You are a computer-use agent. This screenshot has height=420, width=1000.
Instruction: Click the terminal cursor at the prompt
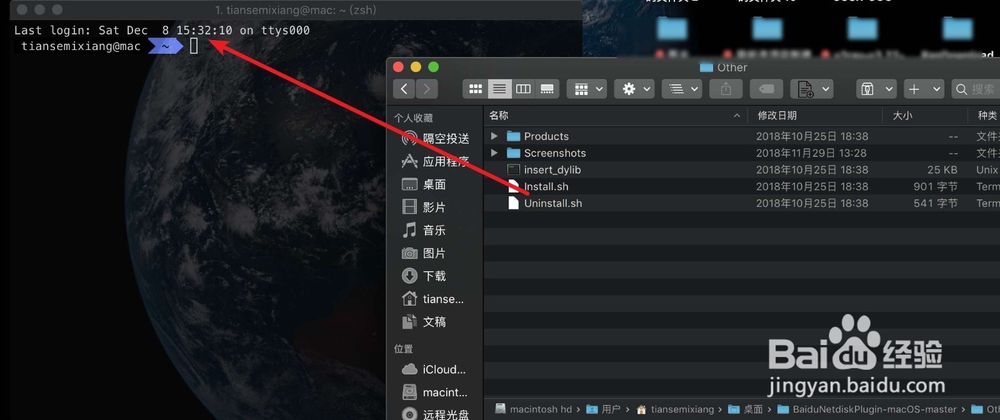click(x=195, y=46)
